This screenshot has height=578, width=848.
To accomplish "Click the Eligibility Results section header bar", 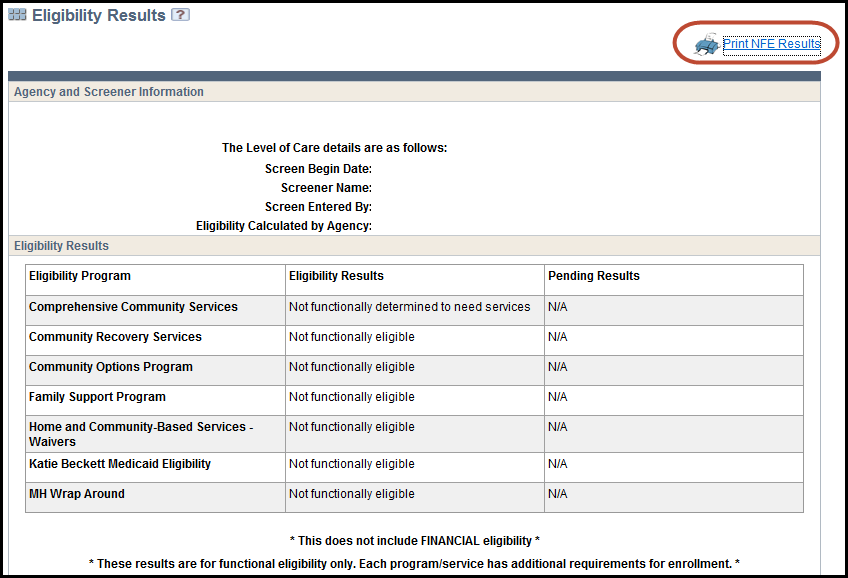I will pos(62,246).
